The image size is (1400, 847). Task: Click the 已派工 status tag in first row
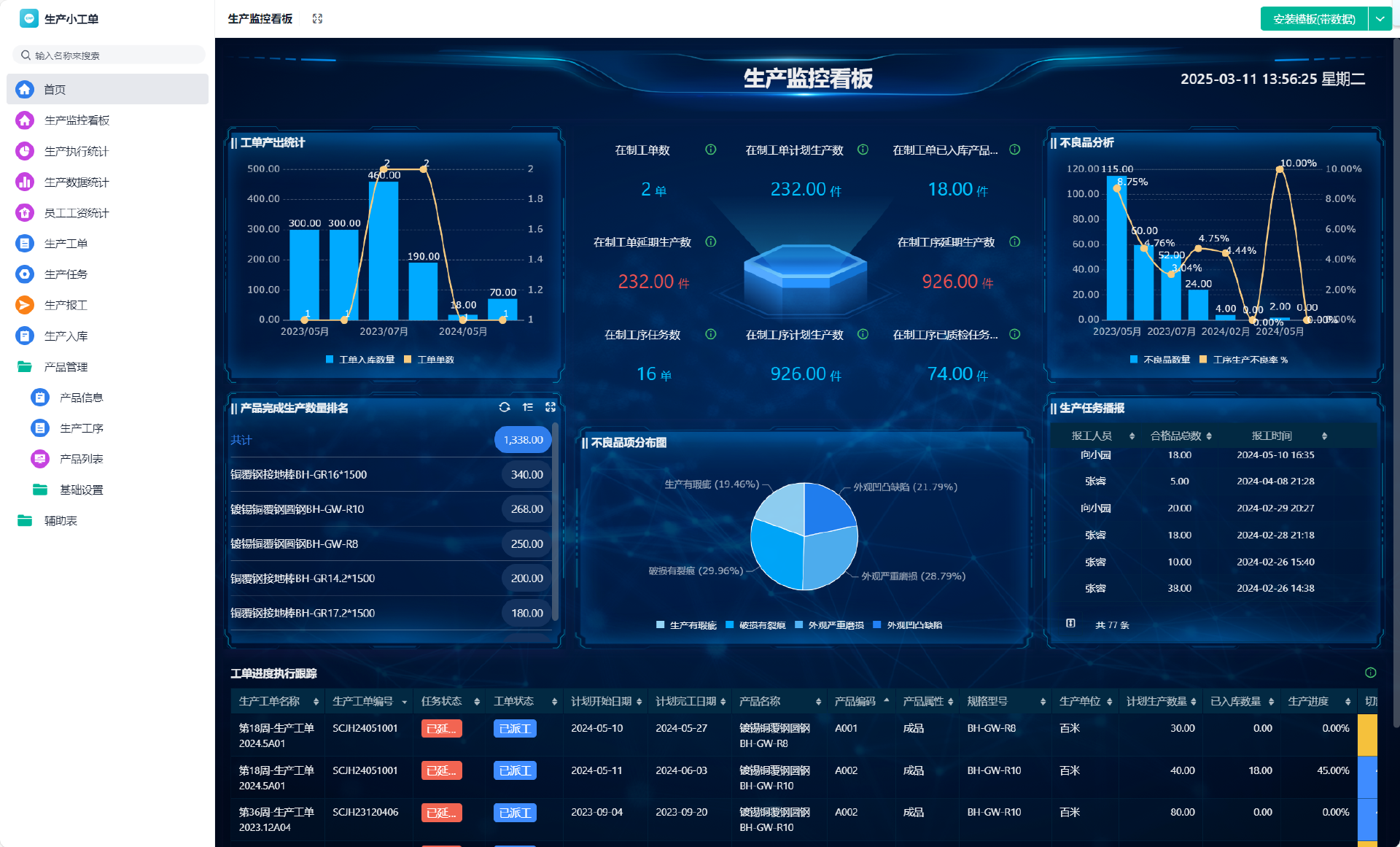coord(515,729)
